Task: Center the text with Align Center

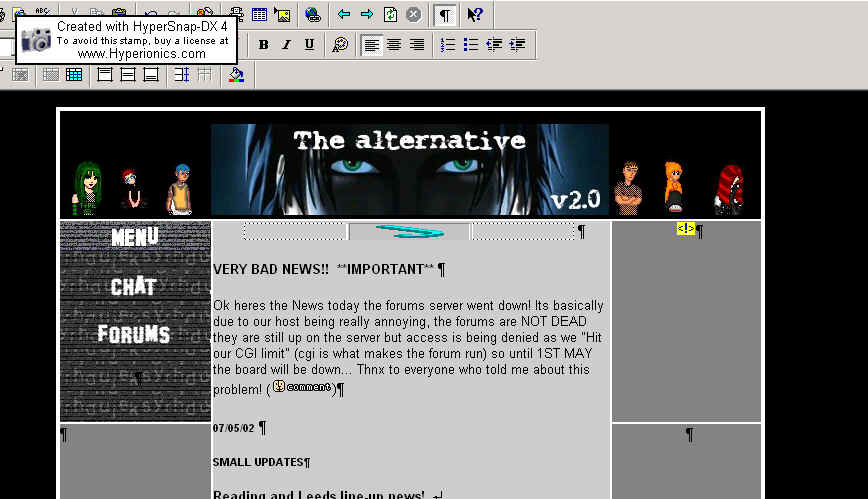Action: click(x=394, y=44)
